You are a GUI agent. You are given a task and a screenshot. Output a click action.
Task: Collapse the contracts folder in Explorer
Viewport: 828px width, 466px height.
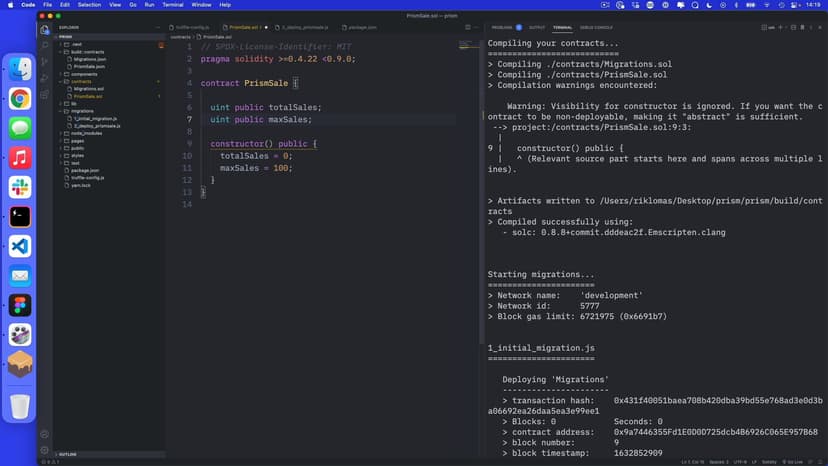tap(82, 81)
